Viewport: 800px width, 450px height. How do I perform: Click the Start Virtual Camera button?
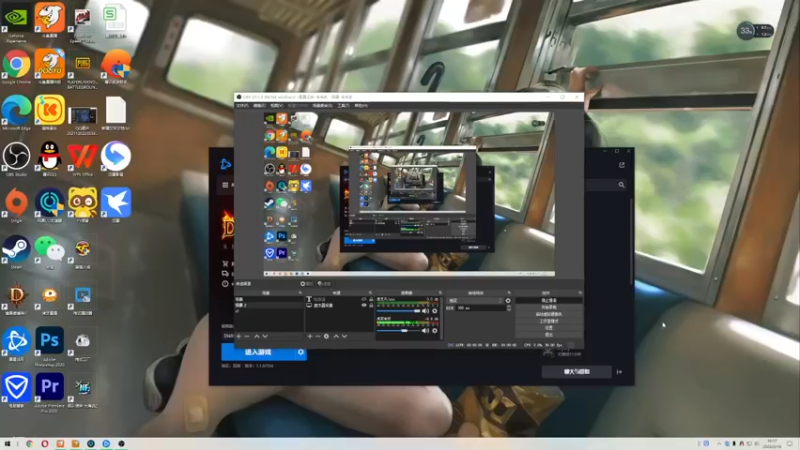[x=549, y=314]
